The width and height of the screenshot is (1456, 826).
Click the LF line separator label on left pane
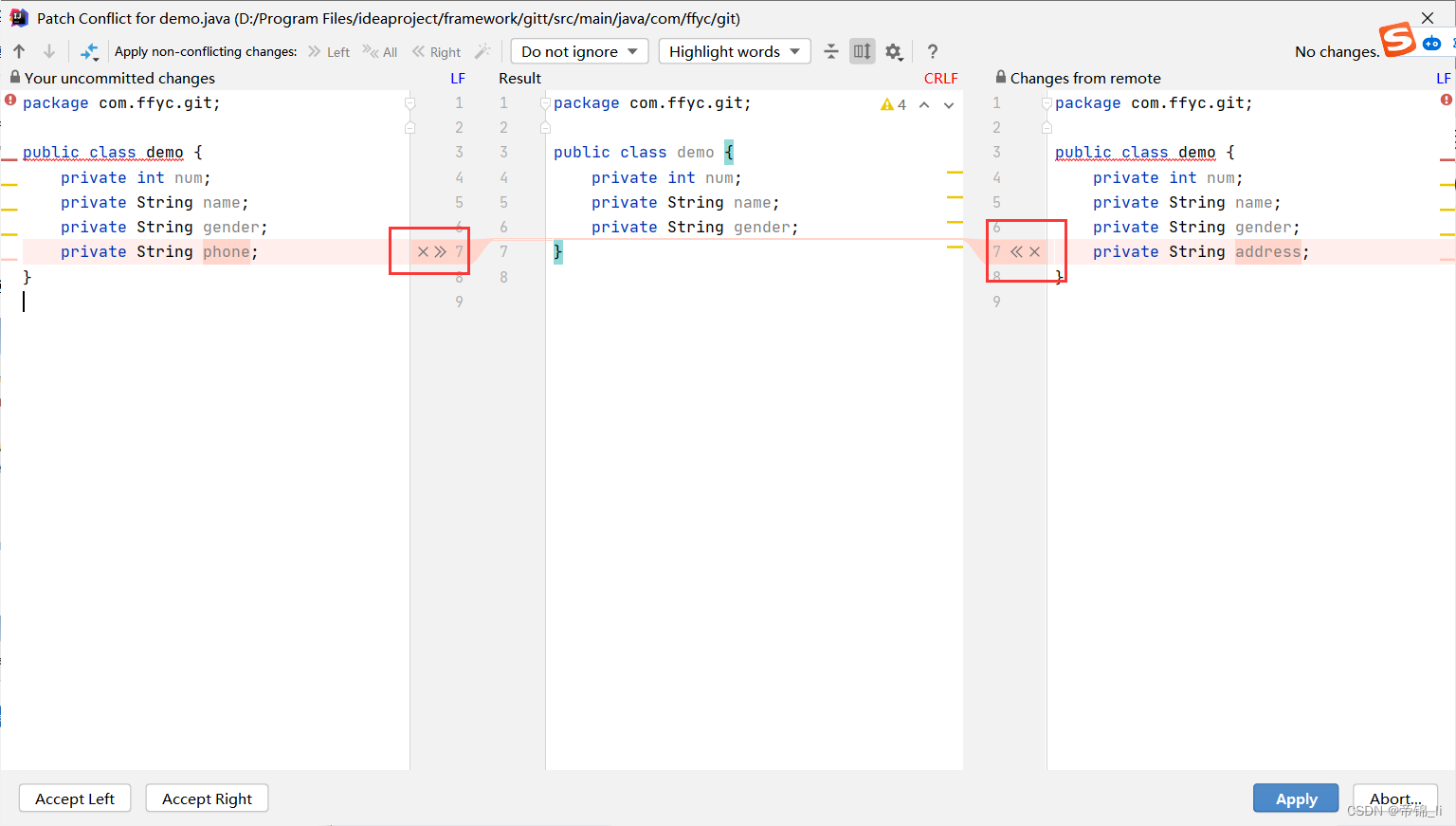click(458, 78)
